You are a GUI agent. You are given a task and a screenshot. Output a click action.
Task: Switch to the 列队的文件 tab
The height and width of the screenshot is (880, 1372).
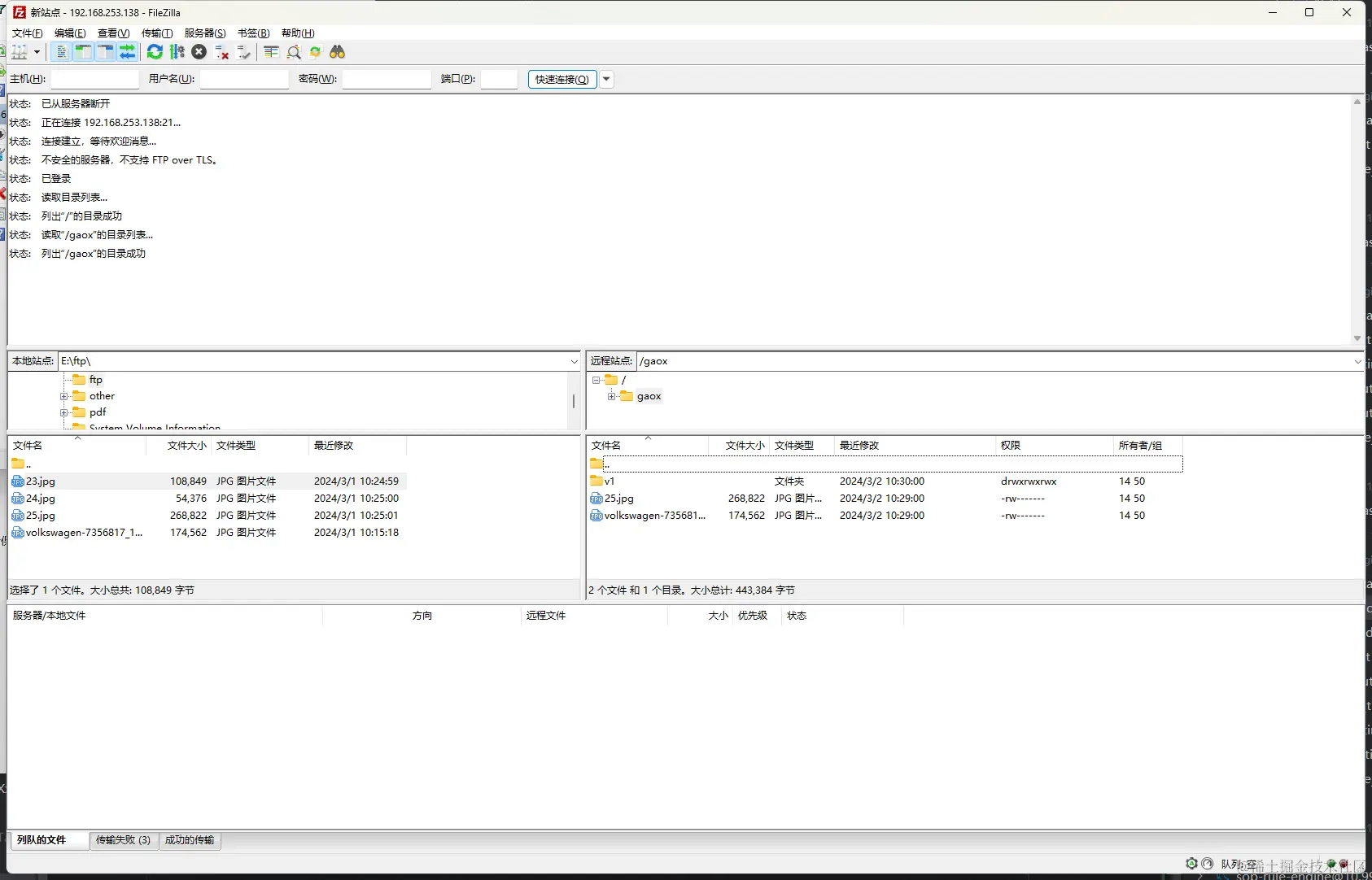pos(49,840)
